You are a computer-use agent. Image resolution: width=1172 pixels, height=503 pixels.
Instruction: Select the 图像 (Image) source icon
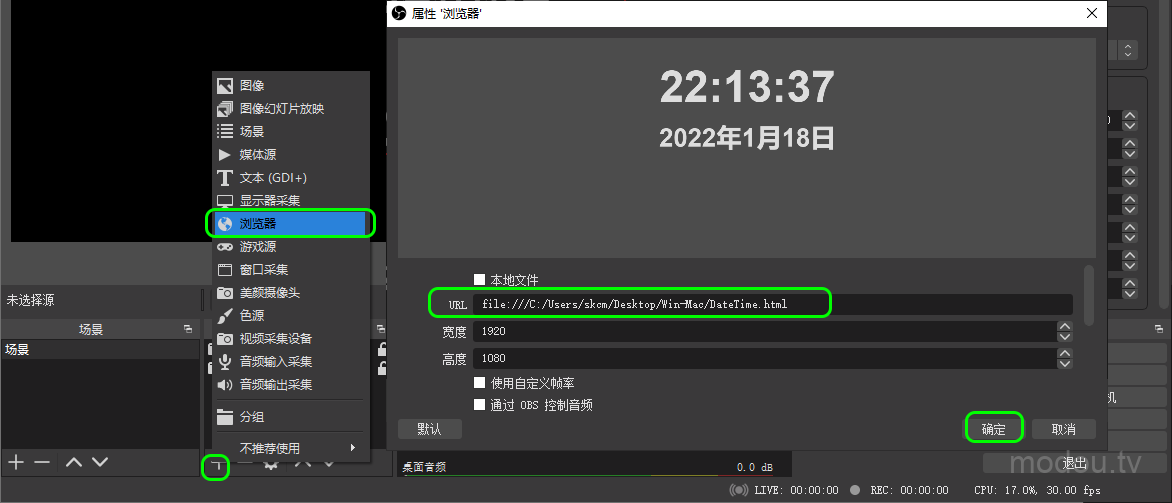point(225,86)
